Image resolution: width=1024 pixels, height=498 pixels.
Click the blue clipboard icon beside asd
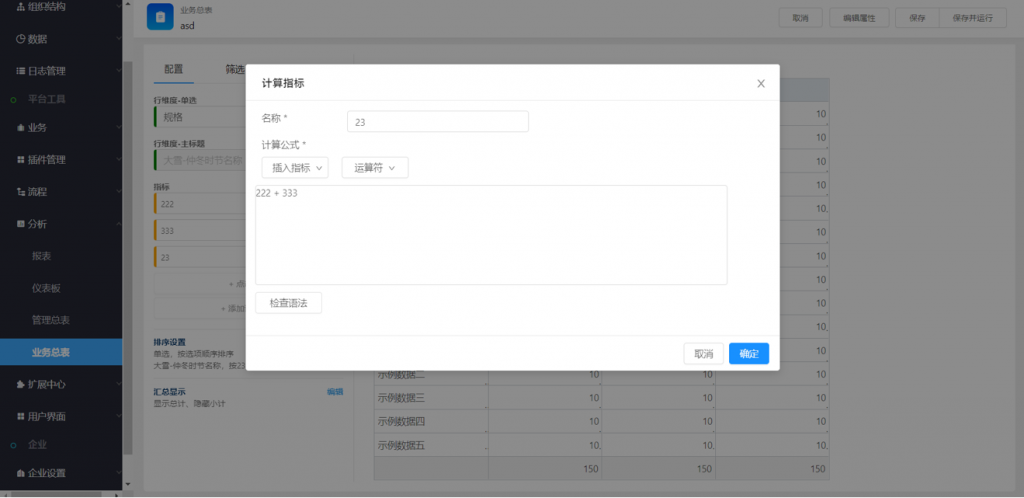click(x=160, y=17)
